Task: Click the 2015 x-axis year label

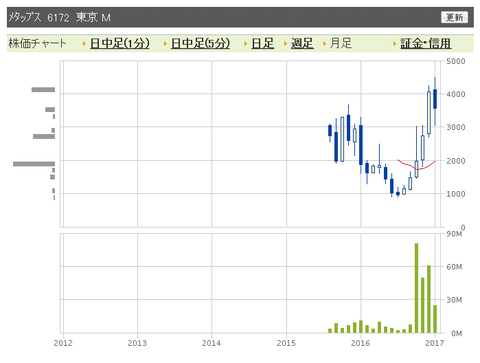Action: (x=286, y=343)
